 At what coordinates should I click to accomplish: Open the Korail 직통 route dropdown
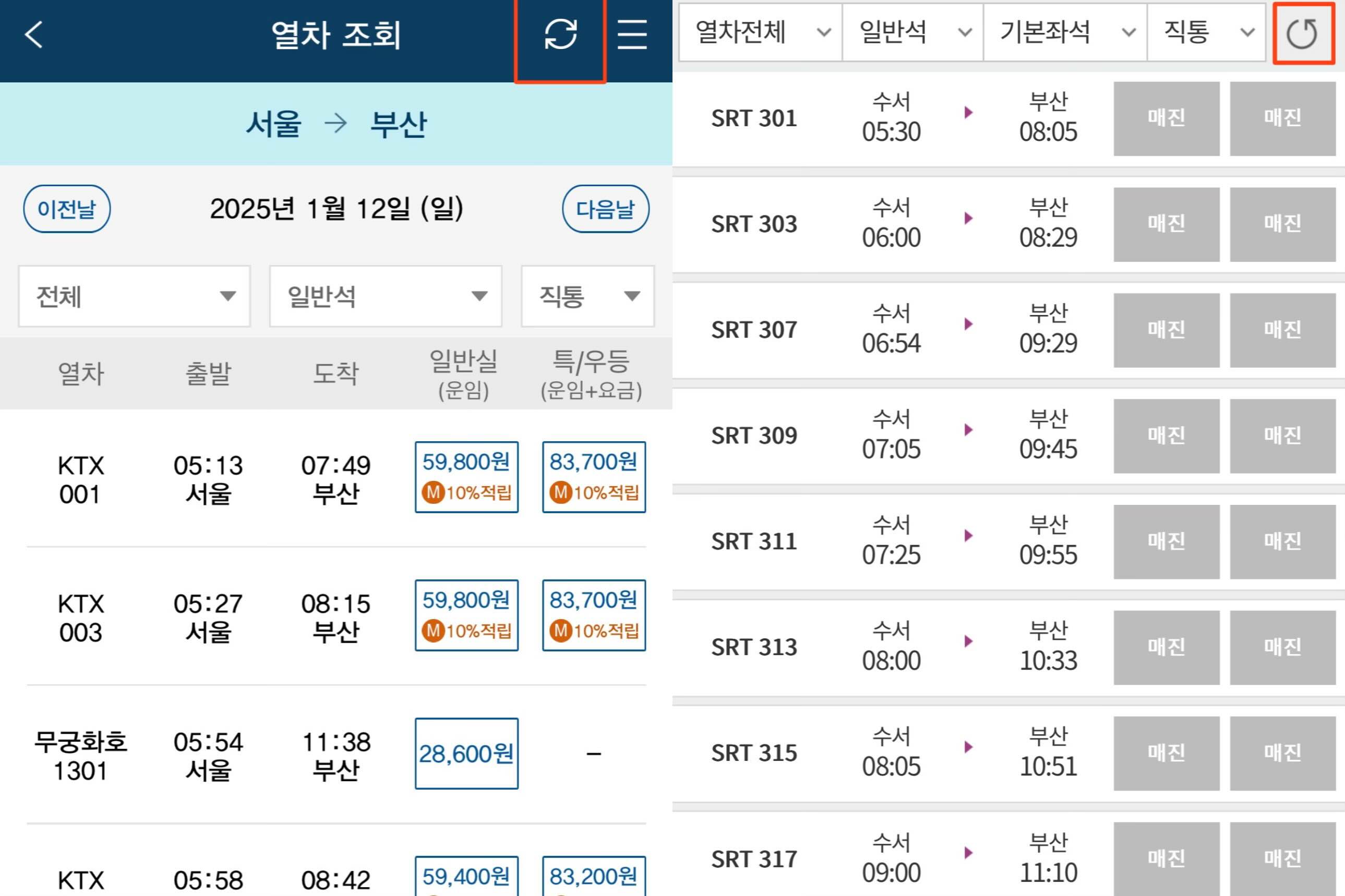point(587,296)
